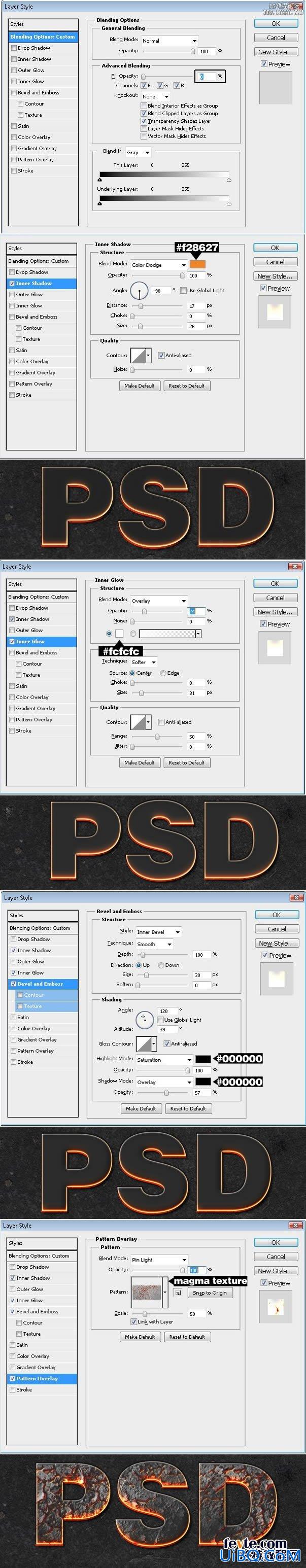This screenshot has width=306, height=1568.
Task: Open the orange Inner Shadow color swatch
Action: 197,264
